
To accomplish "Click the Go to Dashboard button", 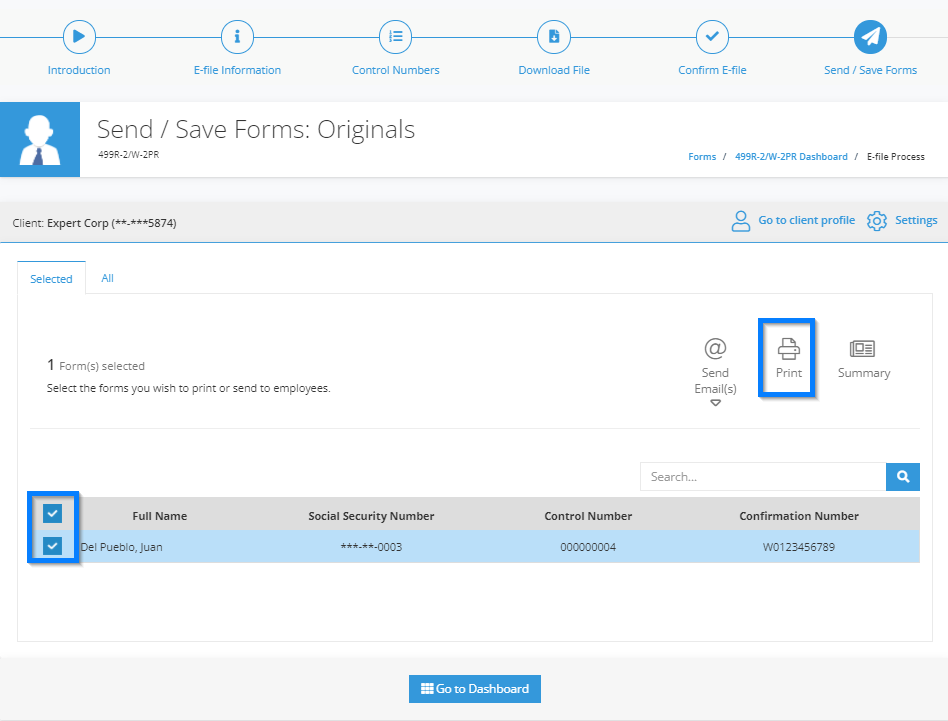I will click(475, 689).
